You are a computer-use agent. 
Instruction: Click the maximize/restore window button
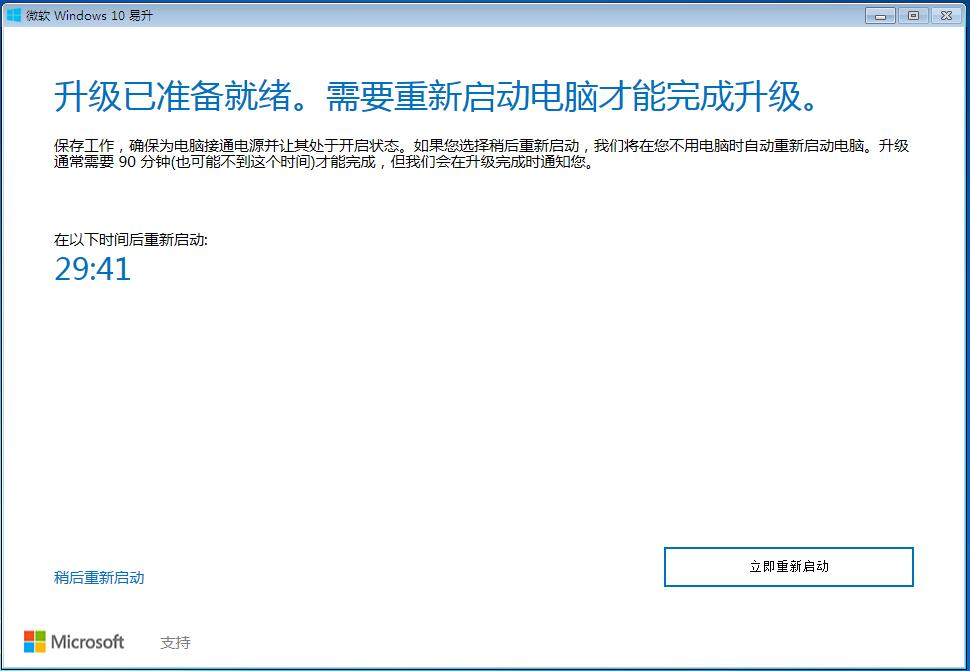913,15
